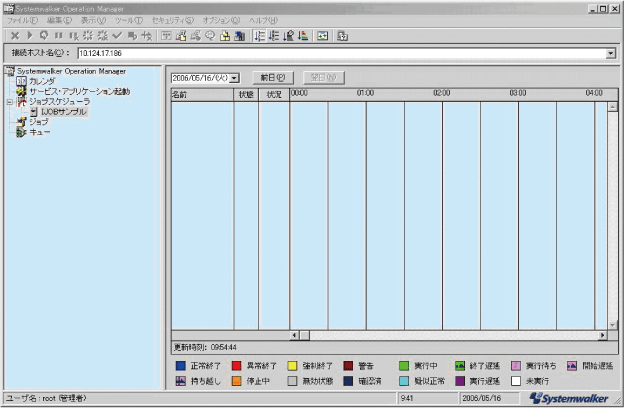
Task: Select ジョブ node in the tree
Action: pyautogui.click(x=39, y=122)
